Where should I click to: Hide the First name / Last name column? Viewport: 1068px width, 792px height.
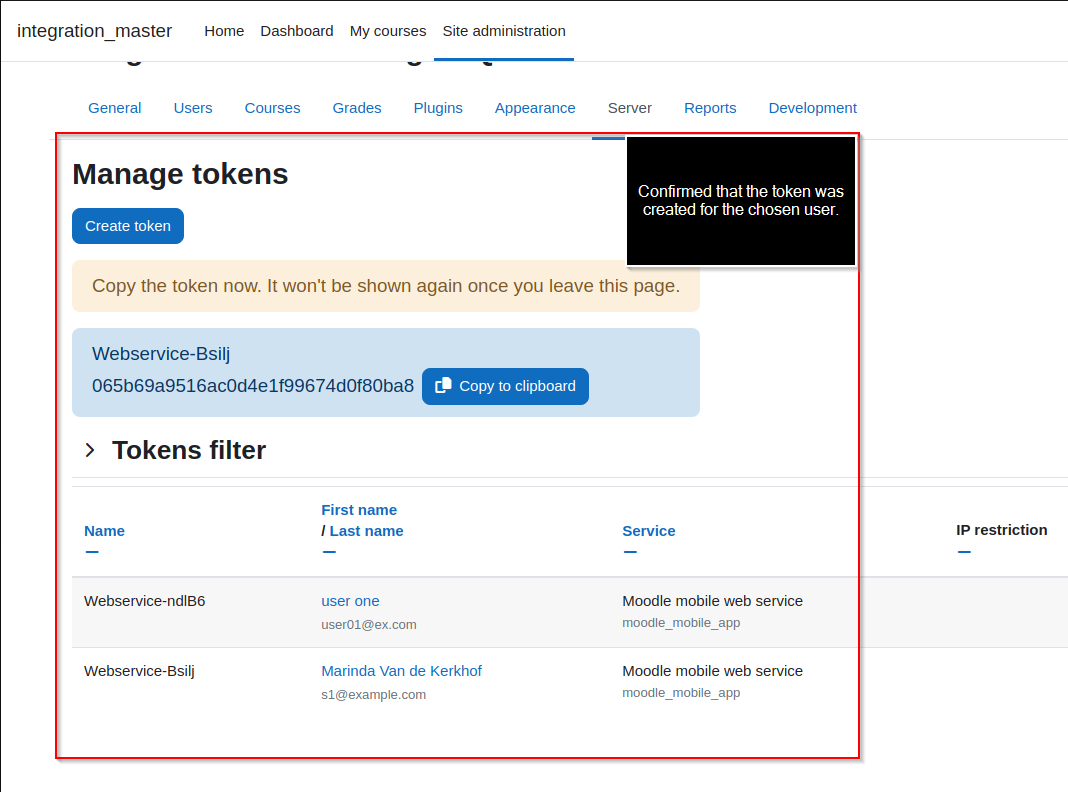(329, 552)
